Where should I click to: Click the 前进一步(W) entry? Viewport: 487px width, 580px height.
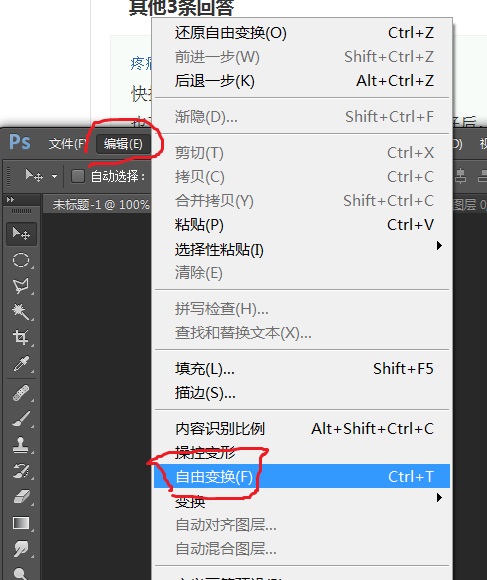(302, 57)
